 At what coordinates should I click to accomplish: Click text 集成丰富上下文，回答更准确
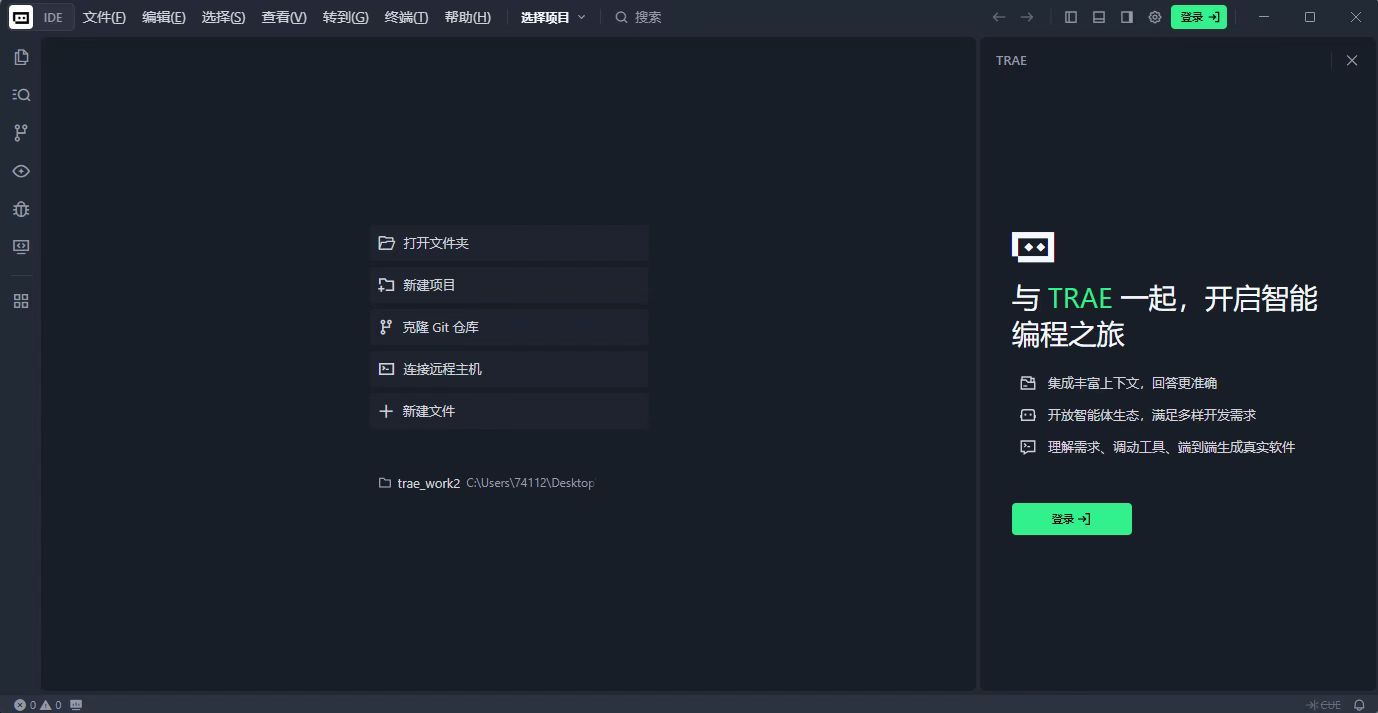click(1132, 383)
